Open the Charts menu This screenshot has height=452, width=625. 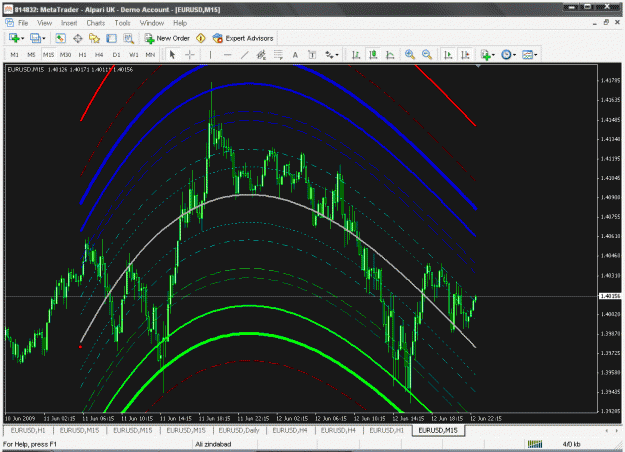pyautogui.click(x=96, y=23)
